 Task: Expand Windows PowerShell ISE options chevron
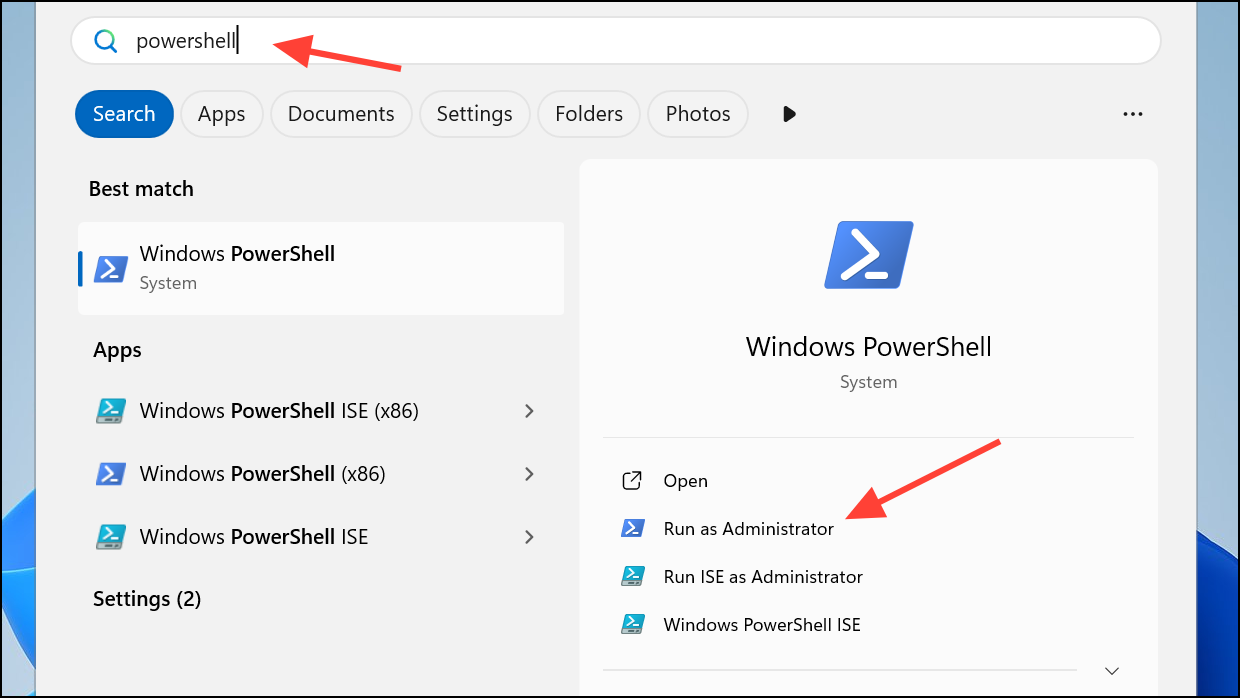[529, 537]
